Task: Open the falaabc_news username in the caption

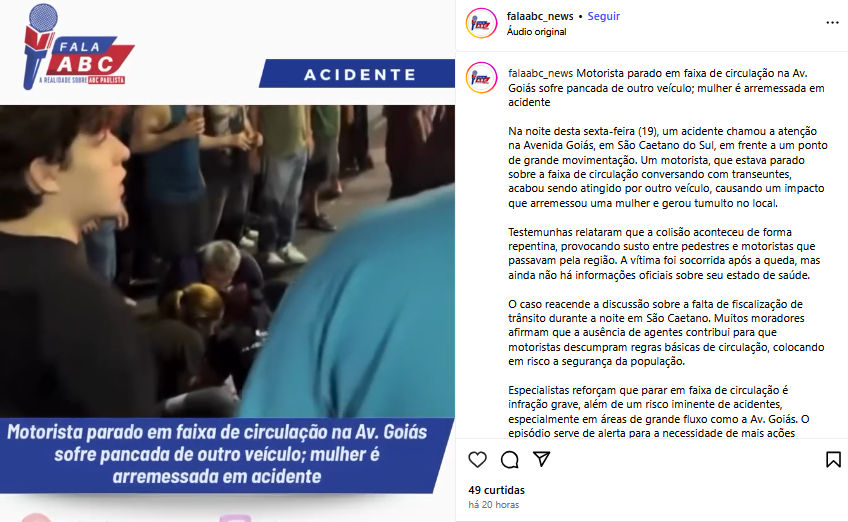Action: click(x=540, y=73)
